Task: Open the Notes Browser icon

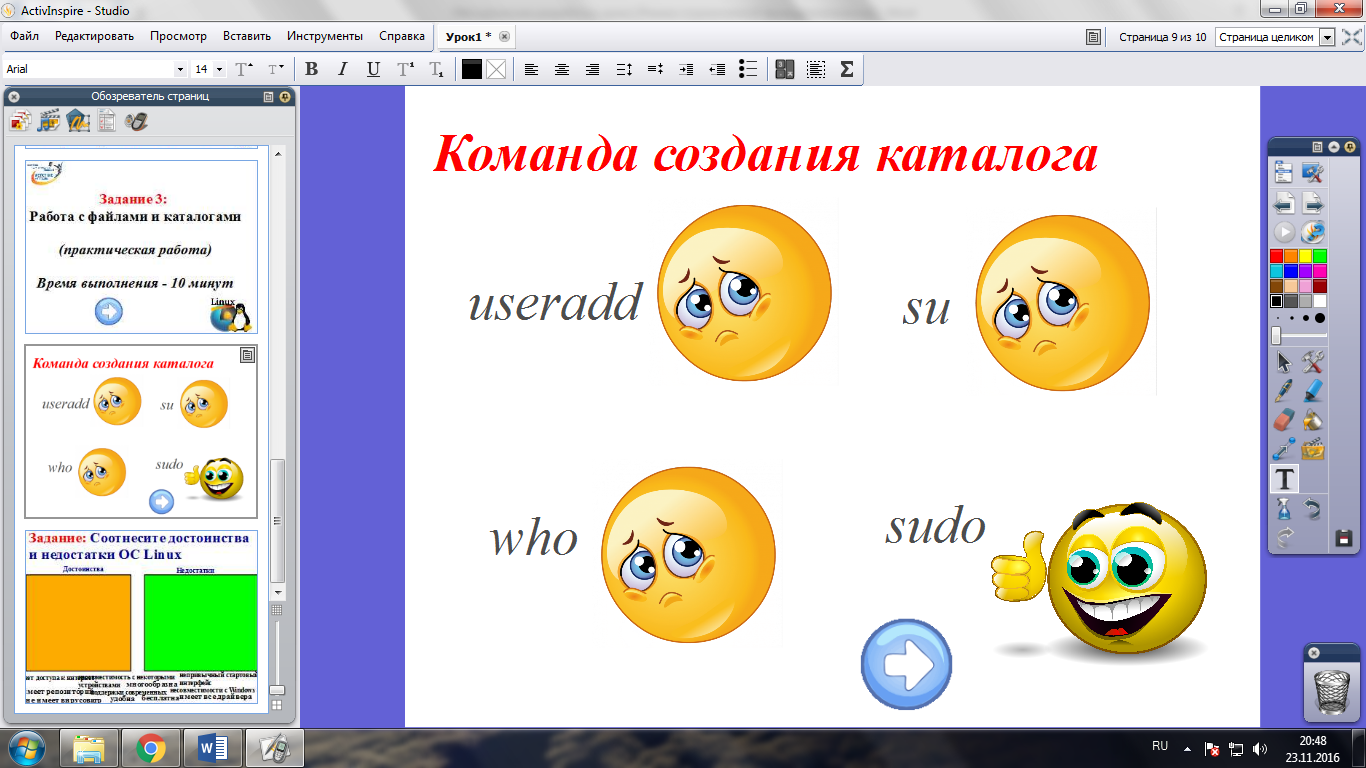Action: (107, 121)
